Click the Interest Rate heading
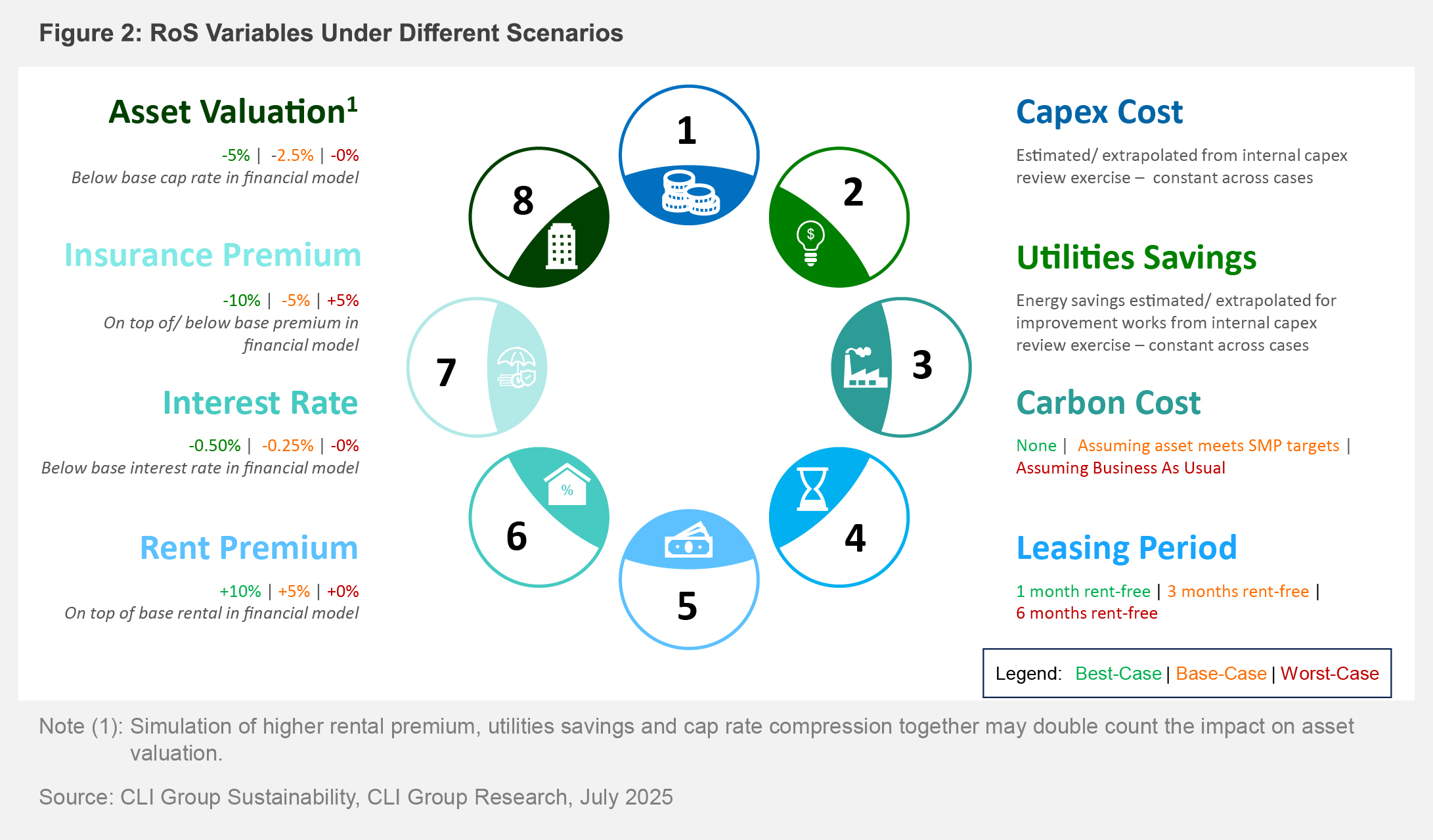The height and width of the screenshot is (840, 1433). [x=260, y=403]
